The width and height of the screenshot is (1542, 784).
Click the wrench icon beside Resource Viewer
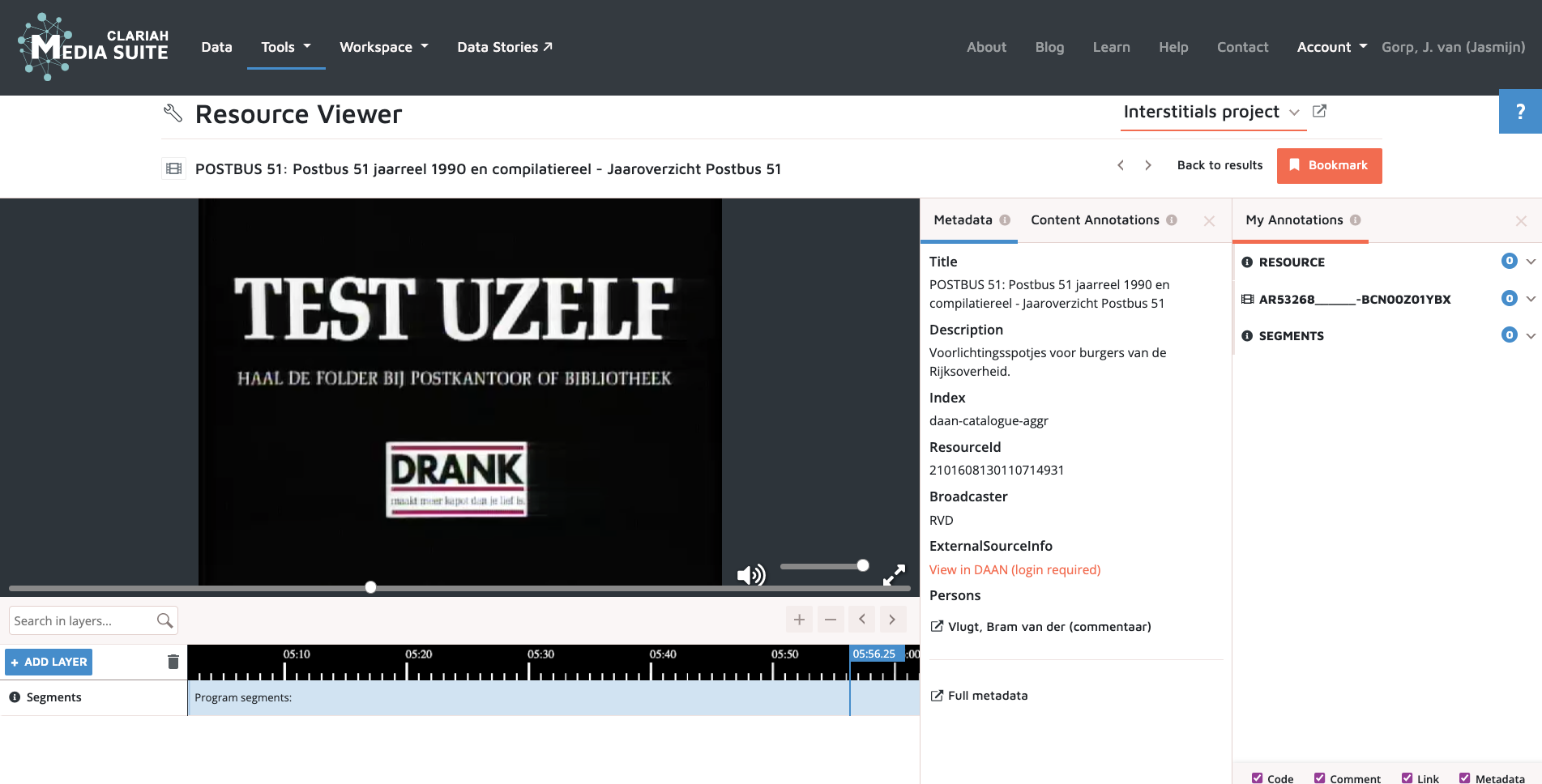click(173, 113)
